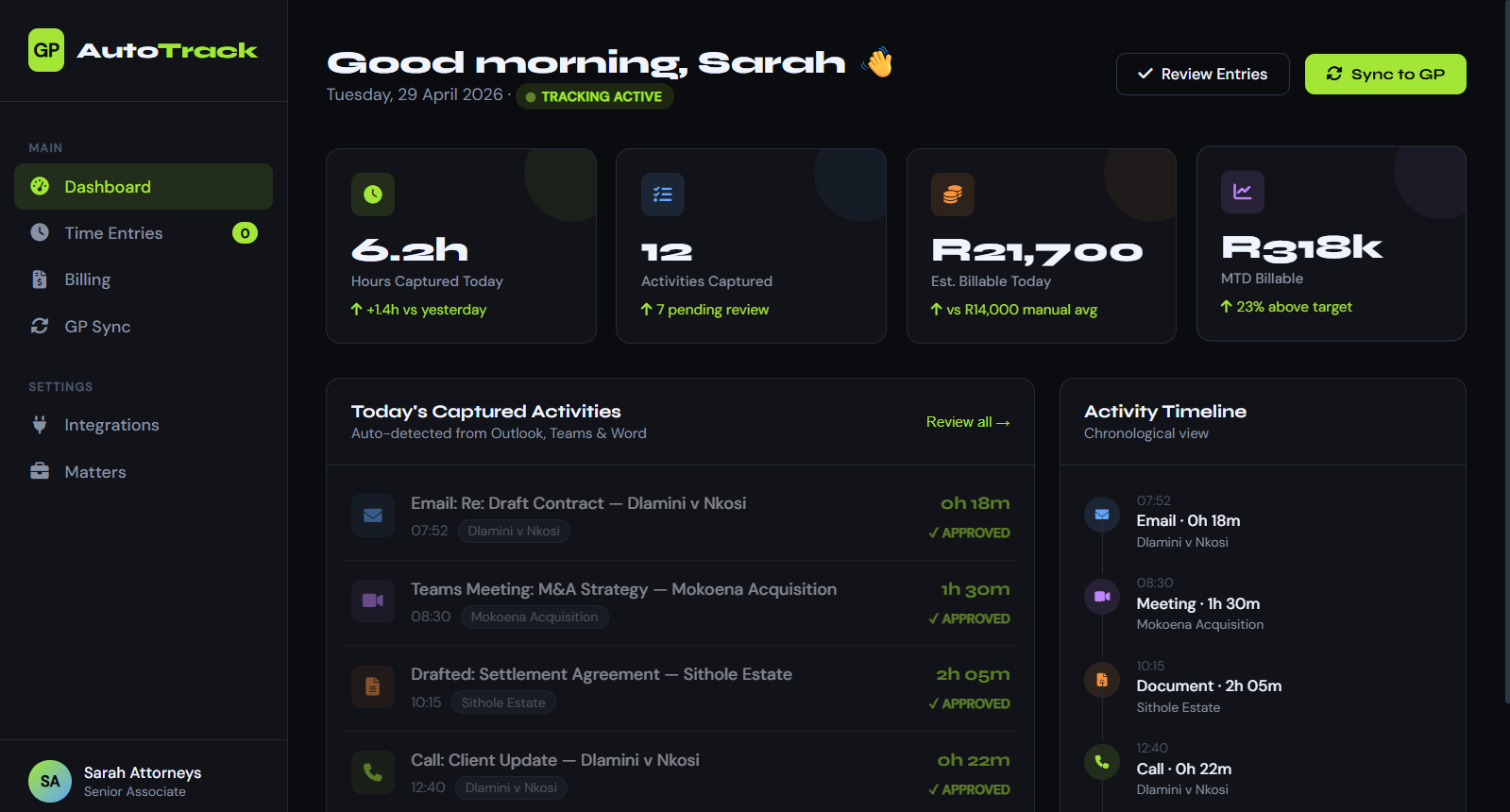Click the checklist icon on Activities Captured card
The width and height of the screenshot is (1510, 812).
663,195
